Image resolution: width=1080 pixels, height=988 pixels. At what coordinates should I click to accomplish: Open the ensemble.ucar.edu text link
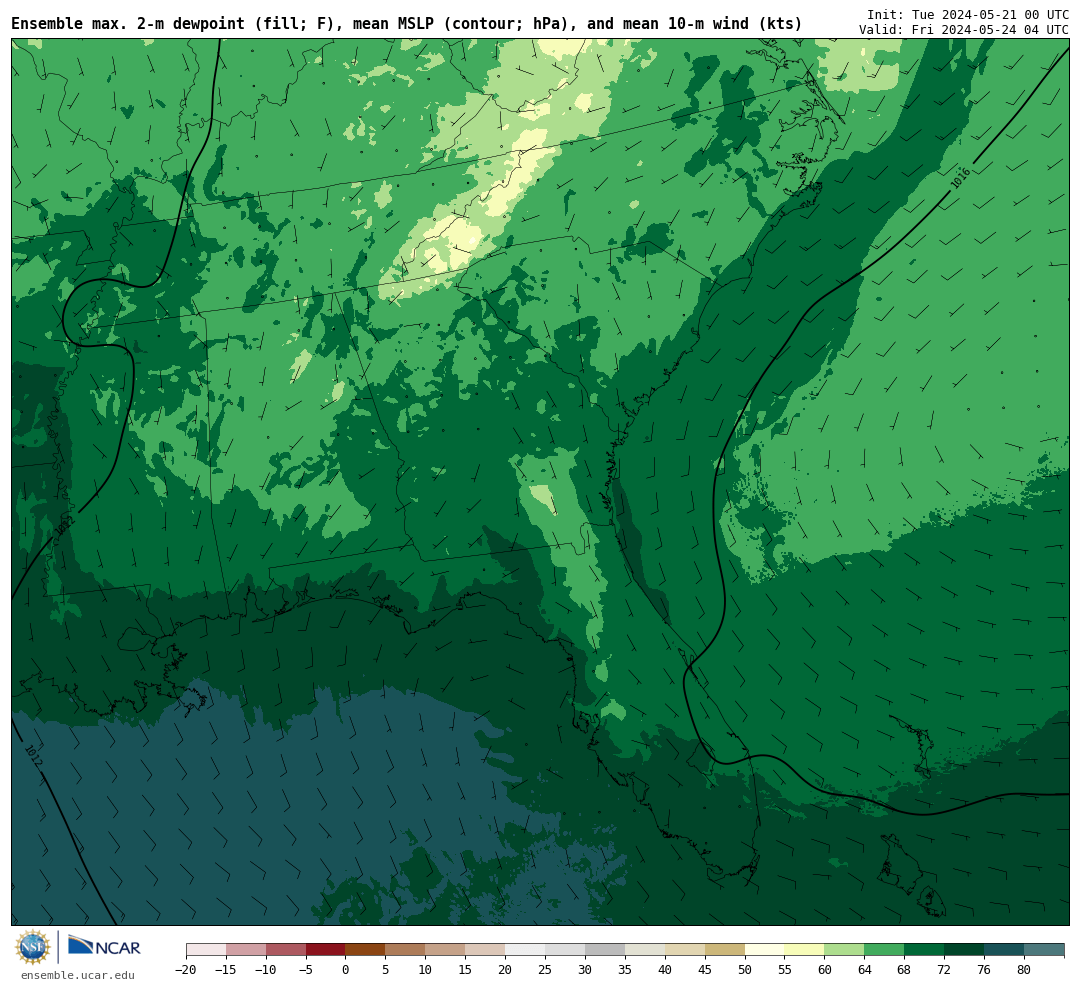pos(78,976)
